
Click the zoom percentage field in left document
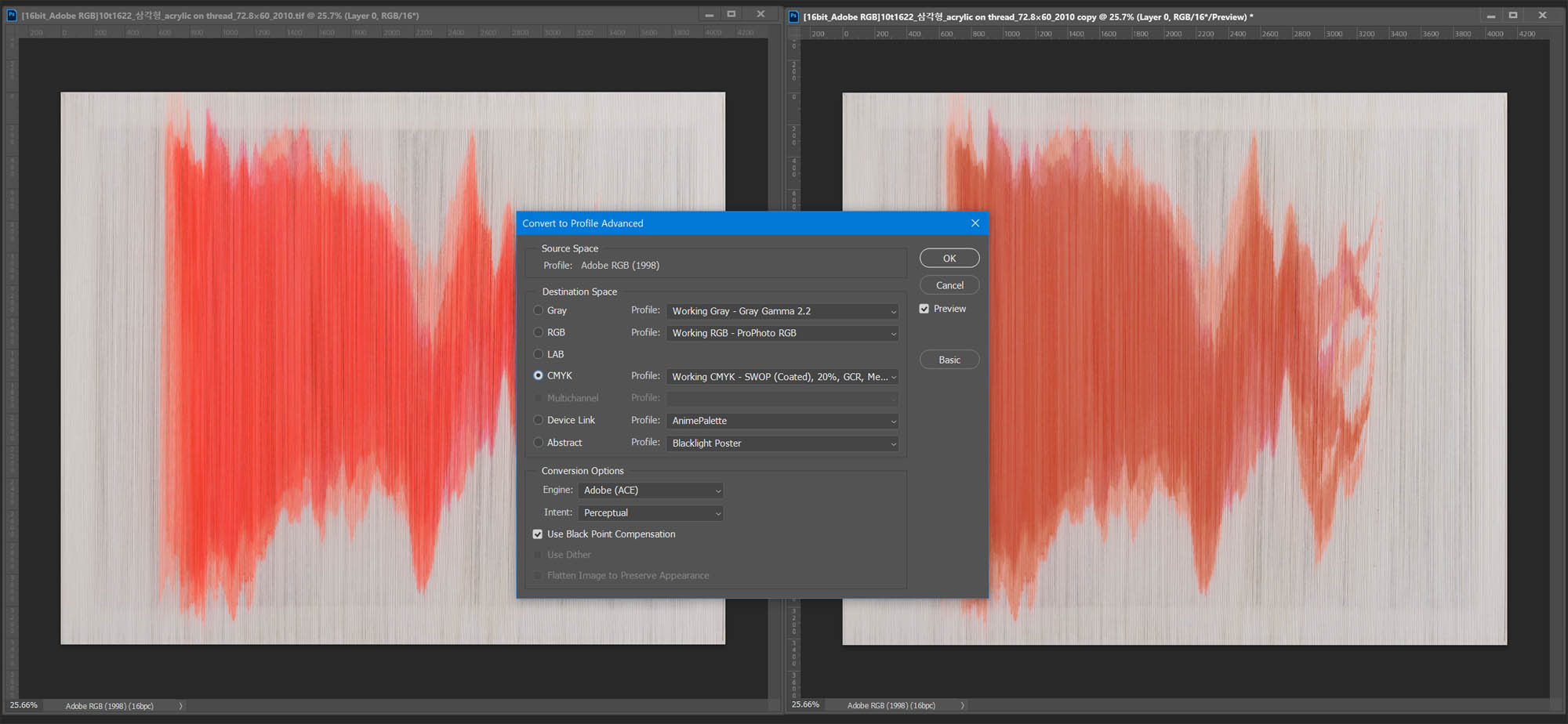click(x=24, y=705)
